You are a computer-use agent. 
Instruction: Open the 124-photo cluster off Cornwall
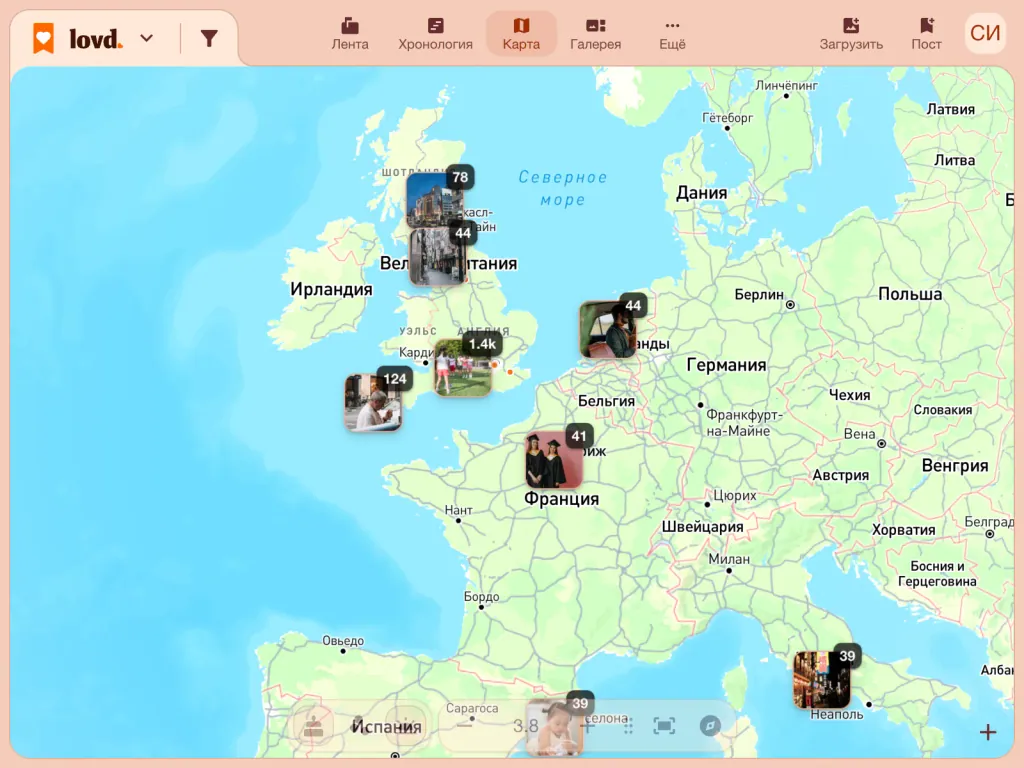373,402
